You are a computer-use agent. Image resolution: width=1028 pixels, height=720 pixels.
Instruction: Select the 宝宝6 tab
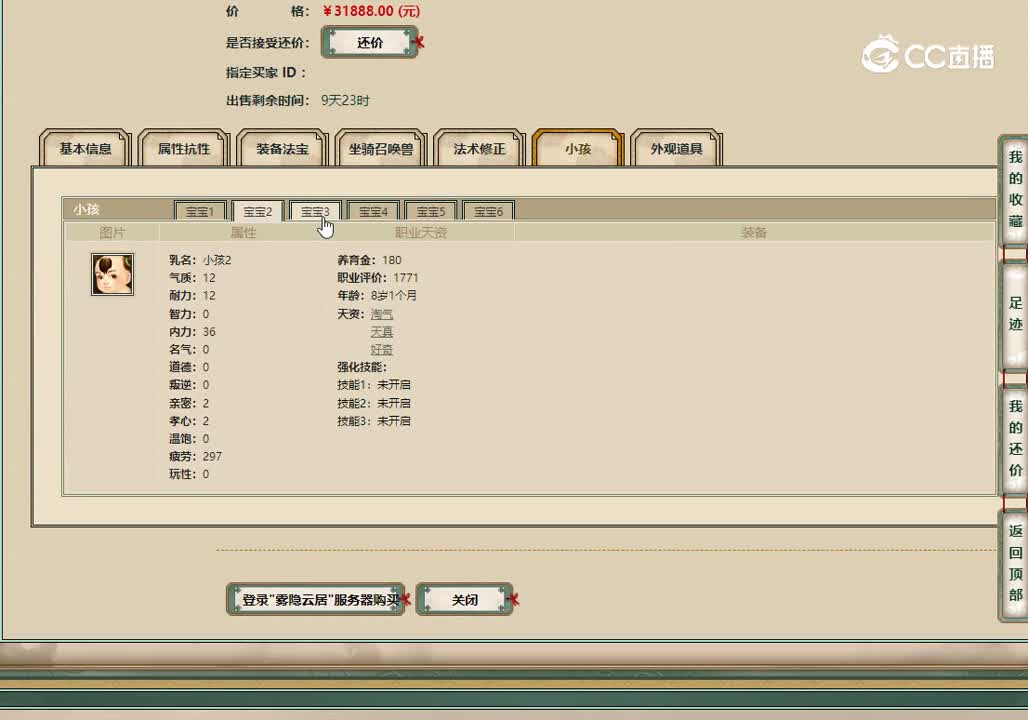488,211
